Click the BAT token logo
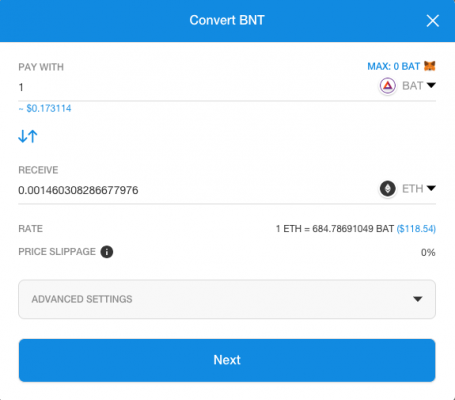The image size is (455, 400). pos(388,86)
